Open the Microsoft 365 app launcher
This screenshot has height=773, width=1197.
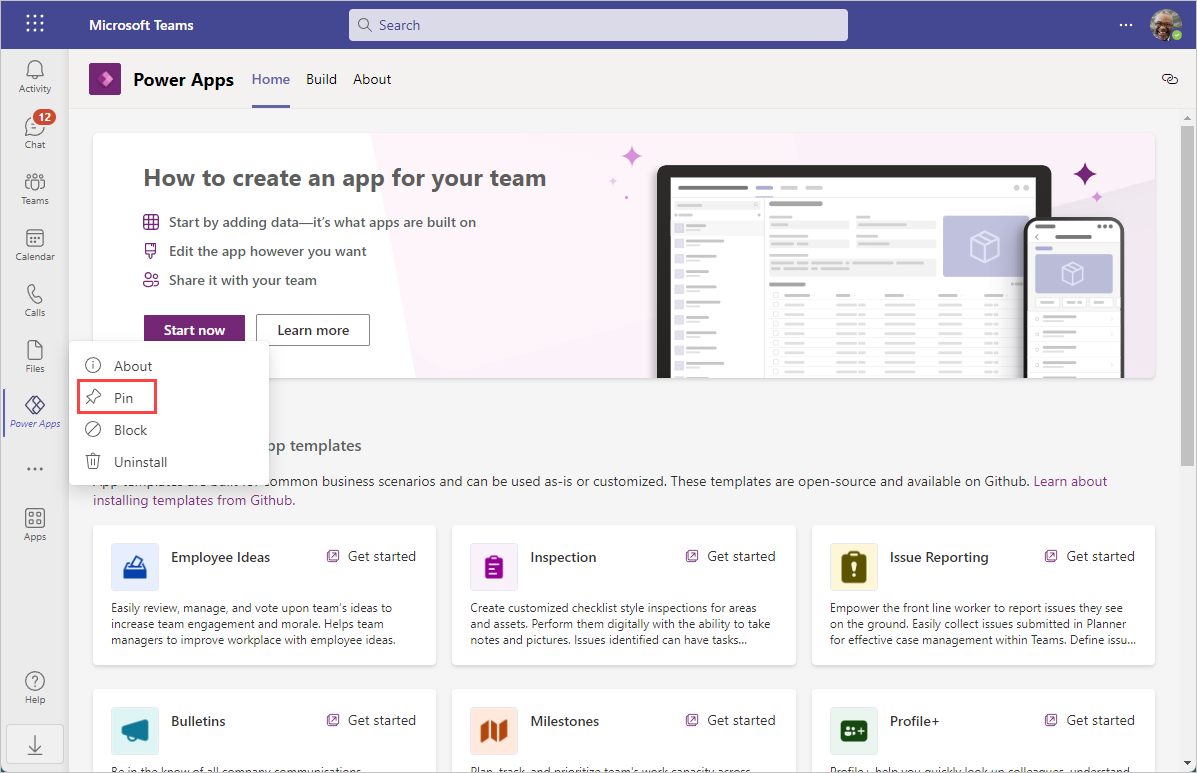(x=34, y=23)
